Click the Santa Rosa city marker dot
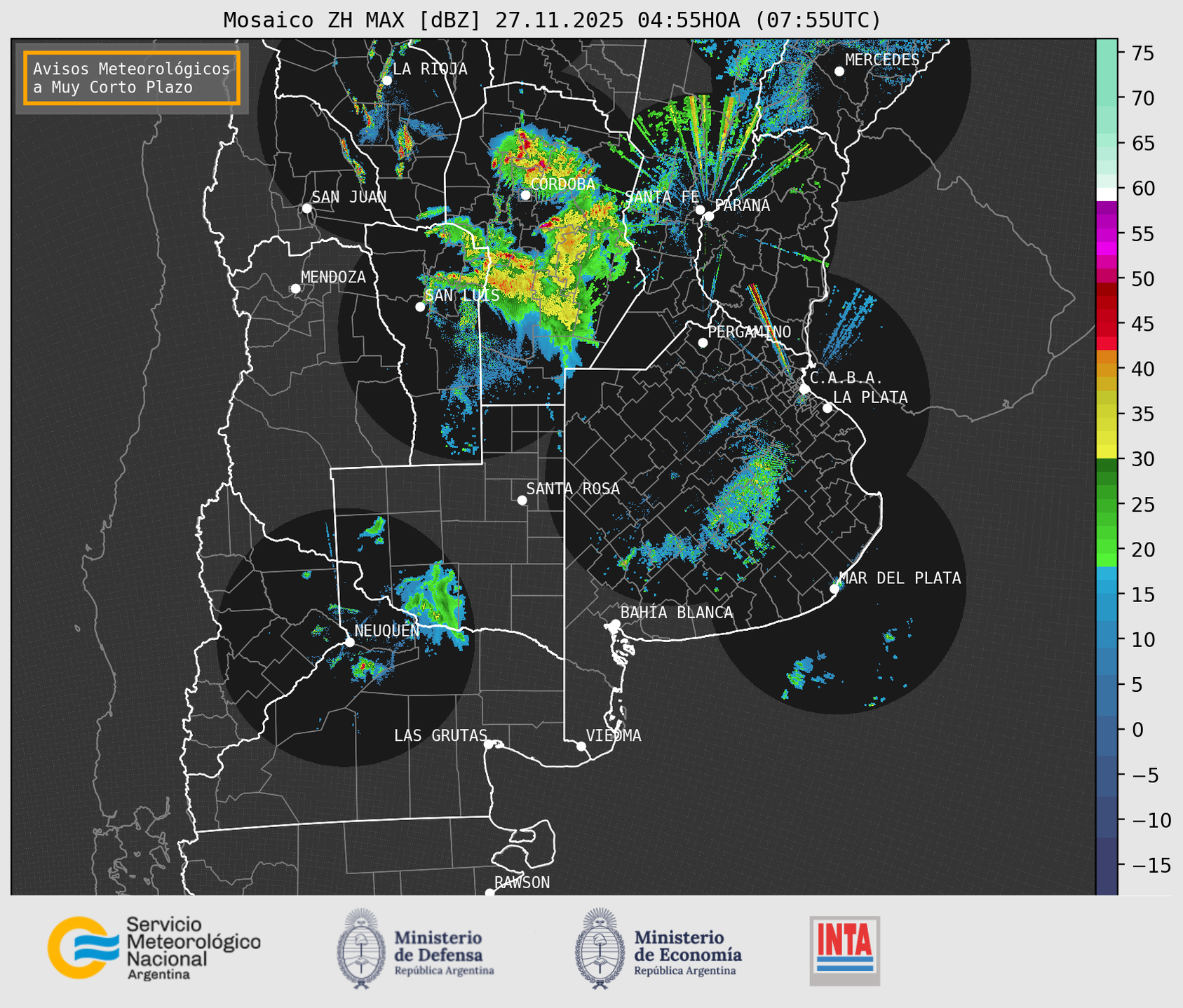The image size is (1183, 1008). click(x=522, y=500)
